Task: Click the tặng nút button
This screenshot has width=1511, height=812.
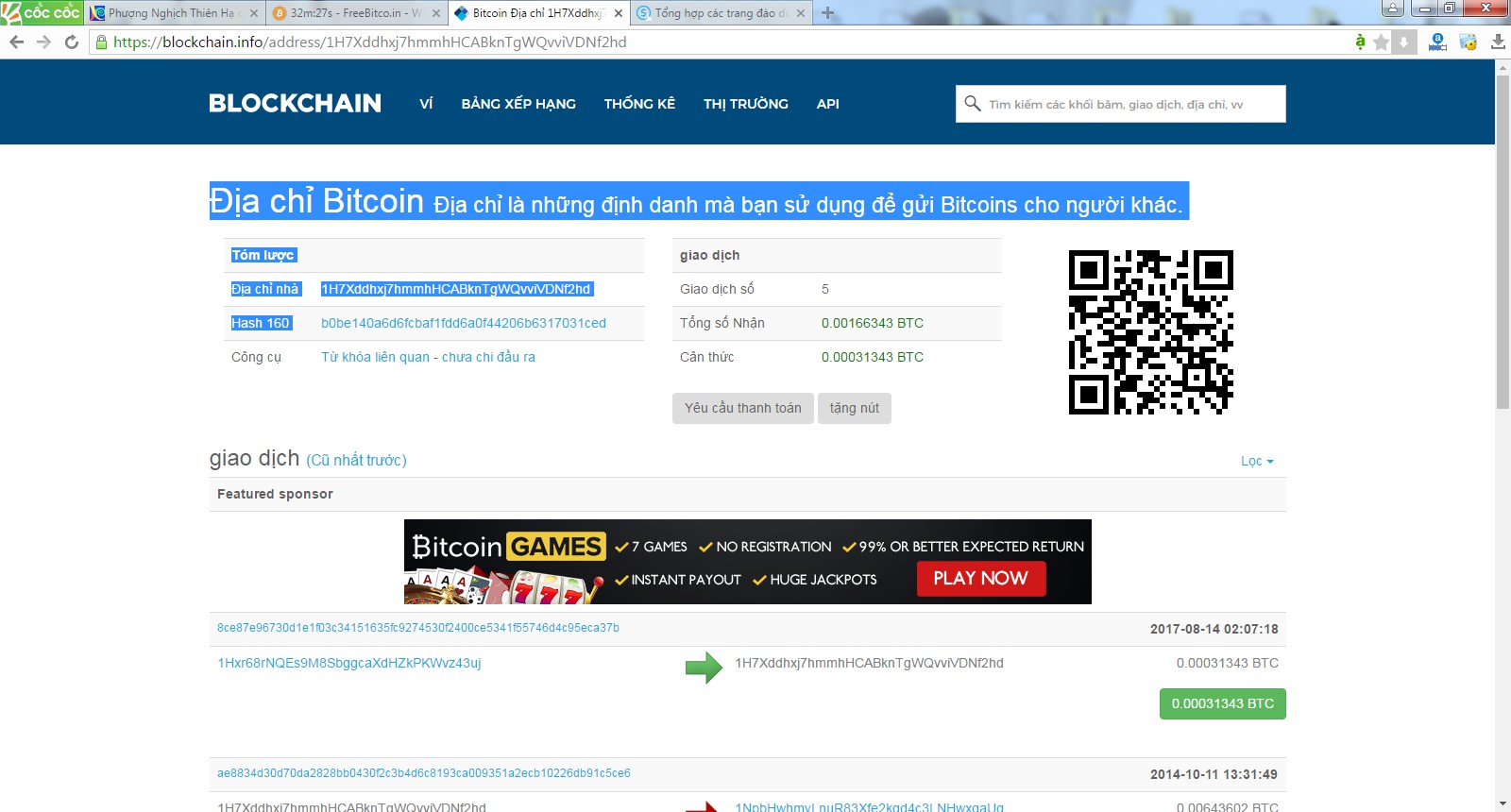Action: [x=855, y=408]
